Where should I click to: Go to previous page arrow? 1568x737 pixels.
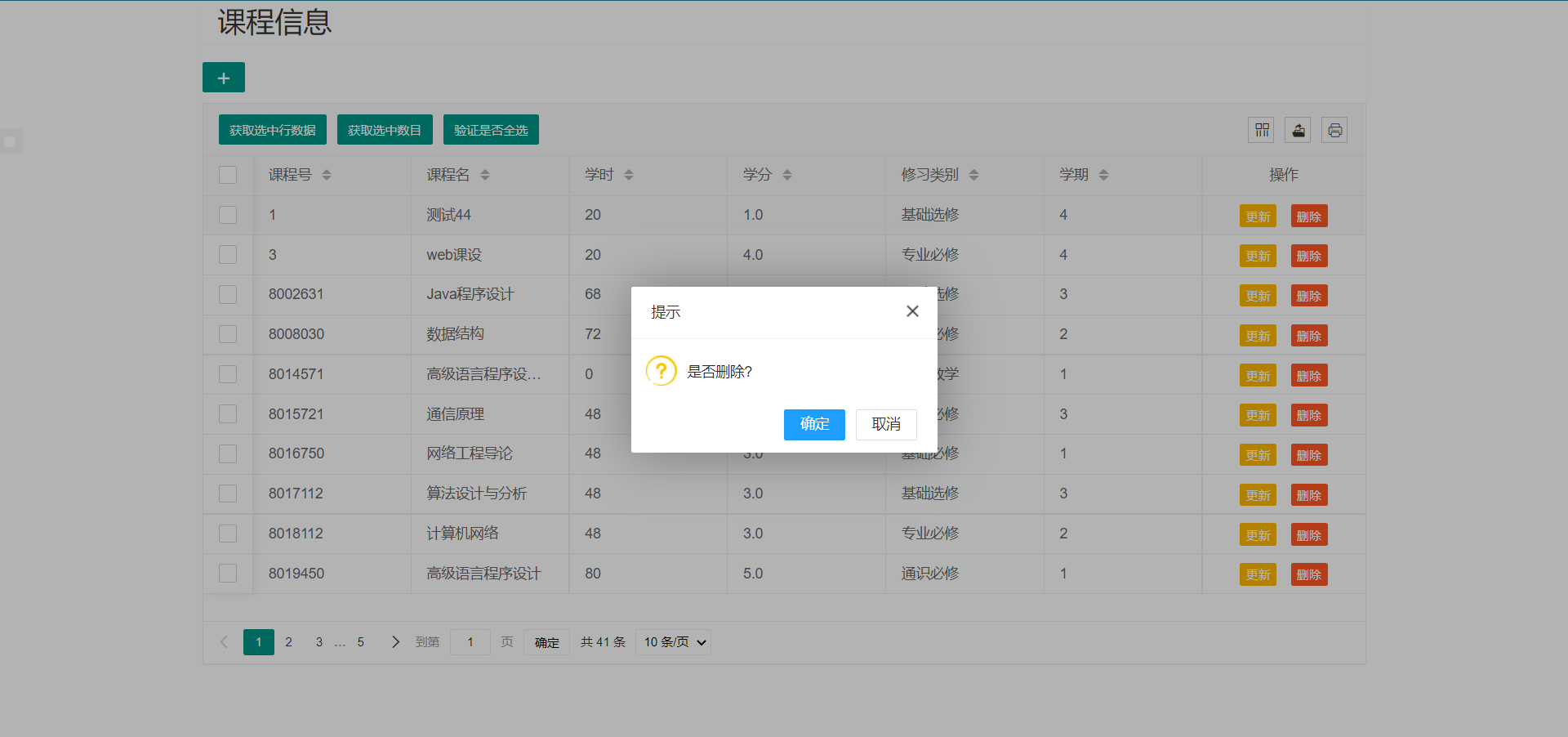tap(224, 642)
